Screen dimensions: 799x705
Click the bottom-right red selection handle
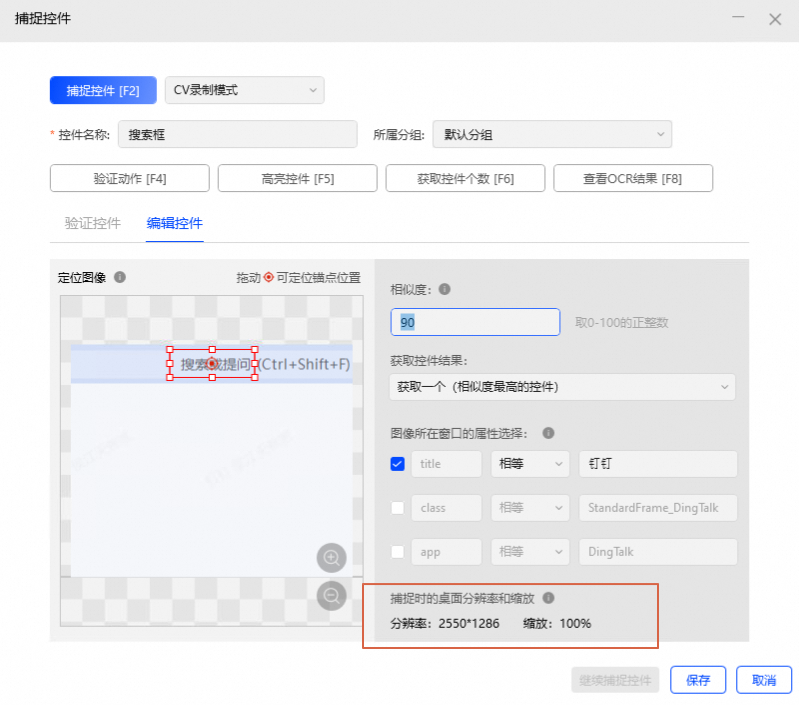[255, 377]
